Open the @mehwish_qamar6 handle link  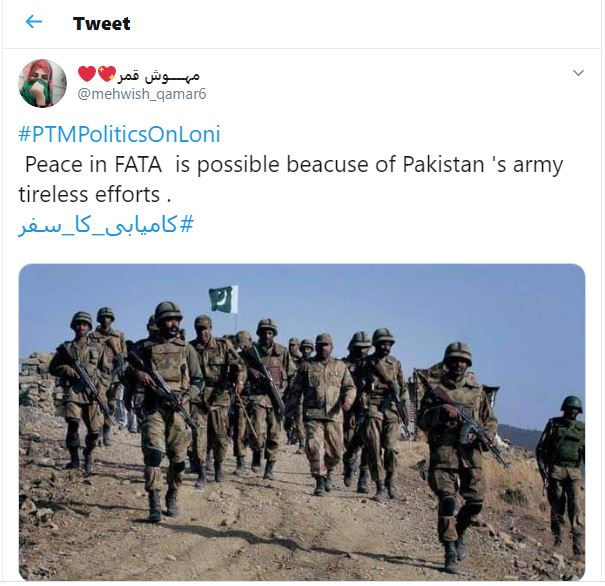pos(142,94)
